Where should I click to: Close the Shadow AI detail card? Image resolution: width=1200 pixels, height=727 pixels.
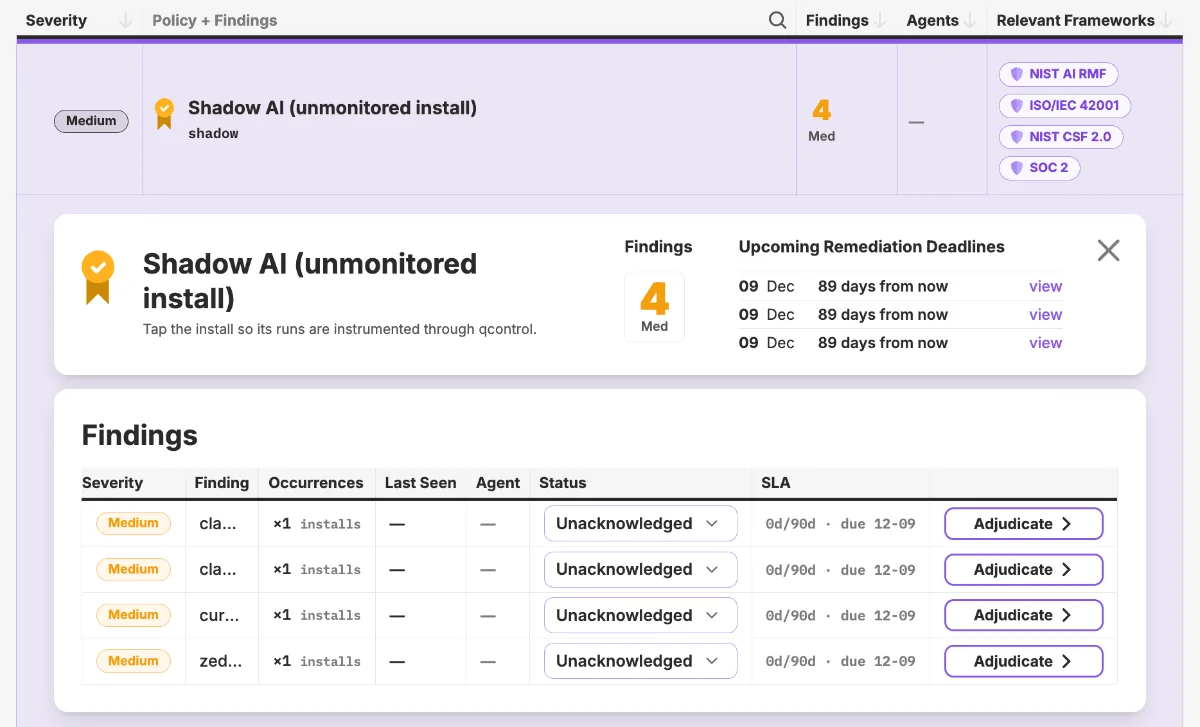point(1108,250)
